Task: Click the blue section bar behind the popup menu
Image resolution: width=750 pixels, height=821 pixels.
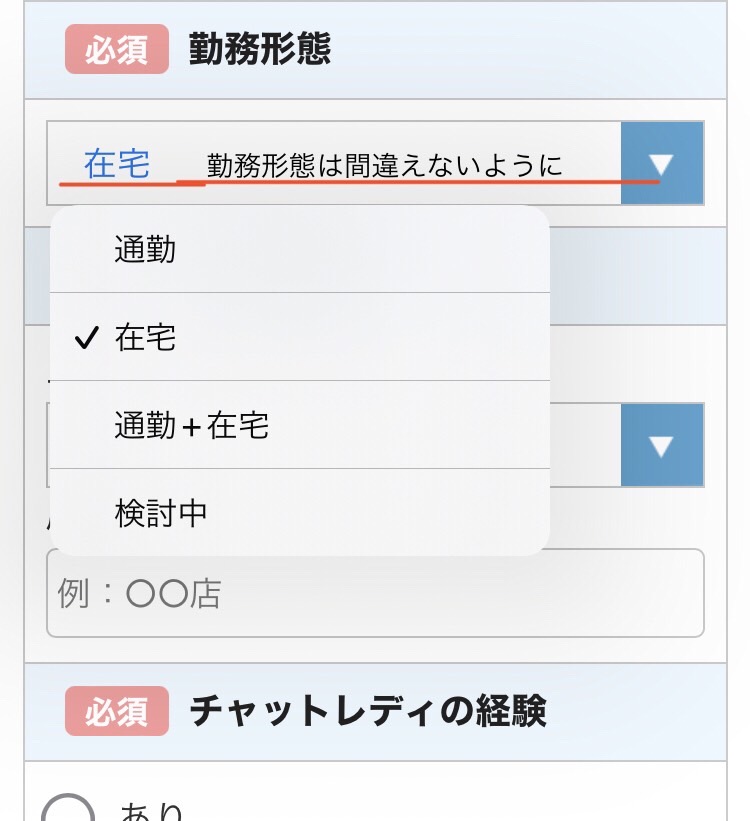Action: [x=638, y=275]
